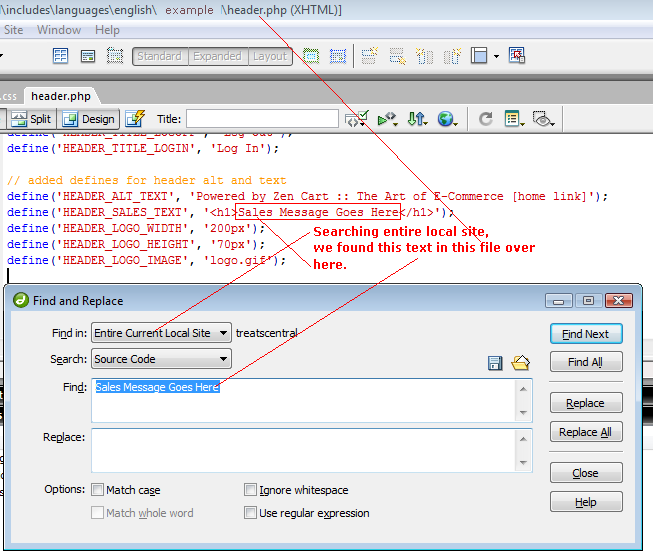Click the Insert Div Tag icon
Image resolution: width=653 pixels, height=557 pixels.
coord(88,56)
